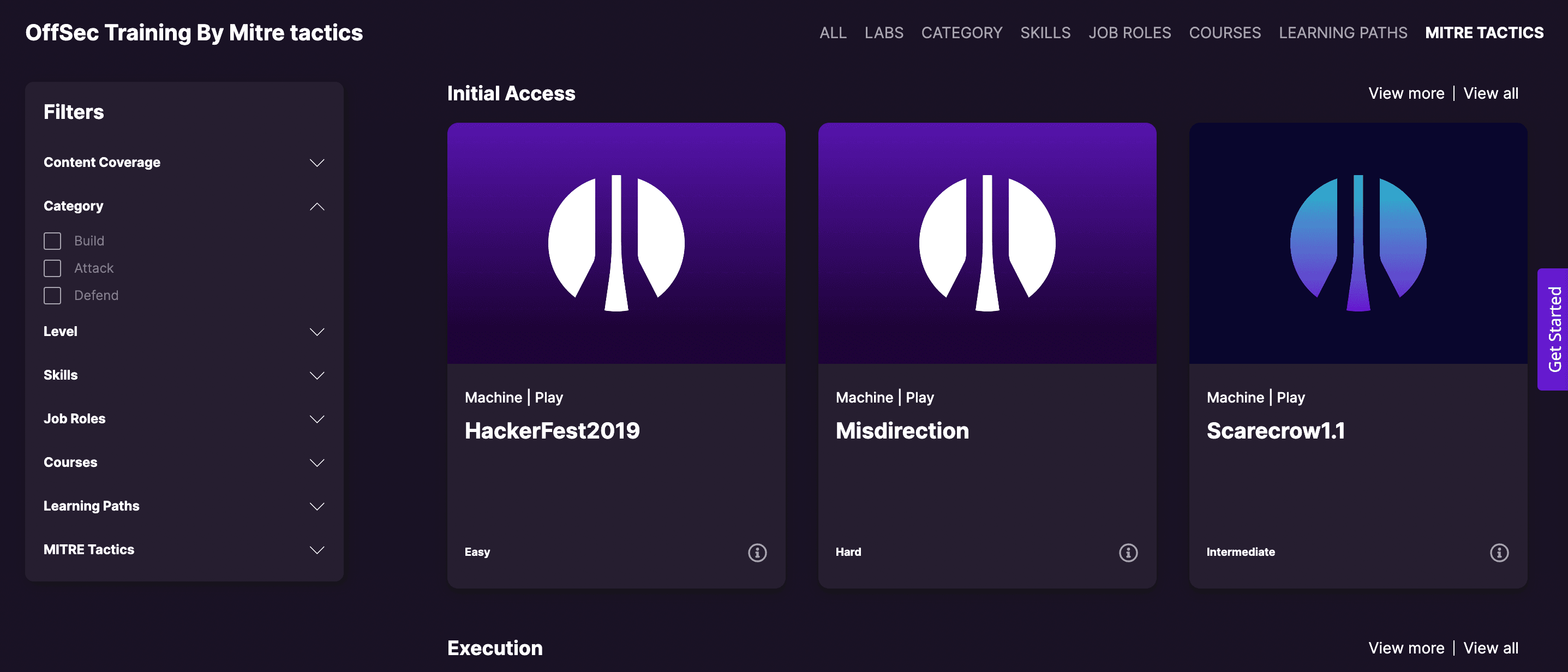1568x672 pixels.
Task: Open the Scarecrow1.1 gradient logo image
Action: (1358, 243)
